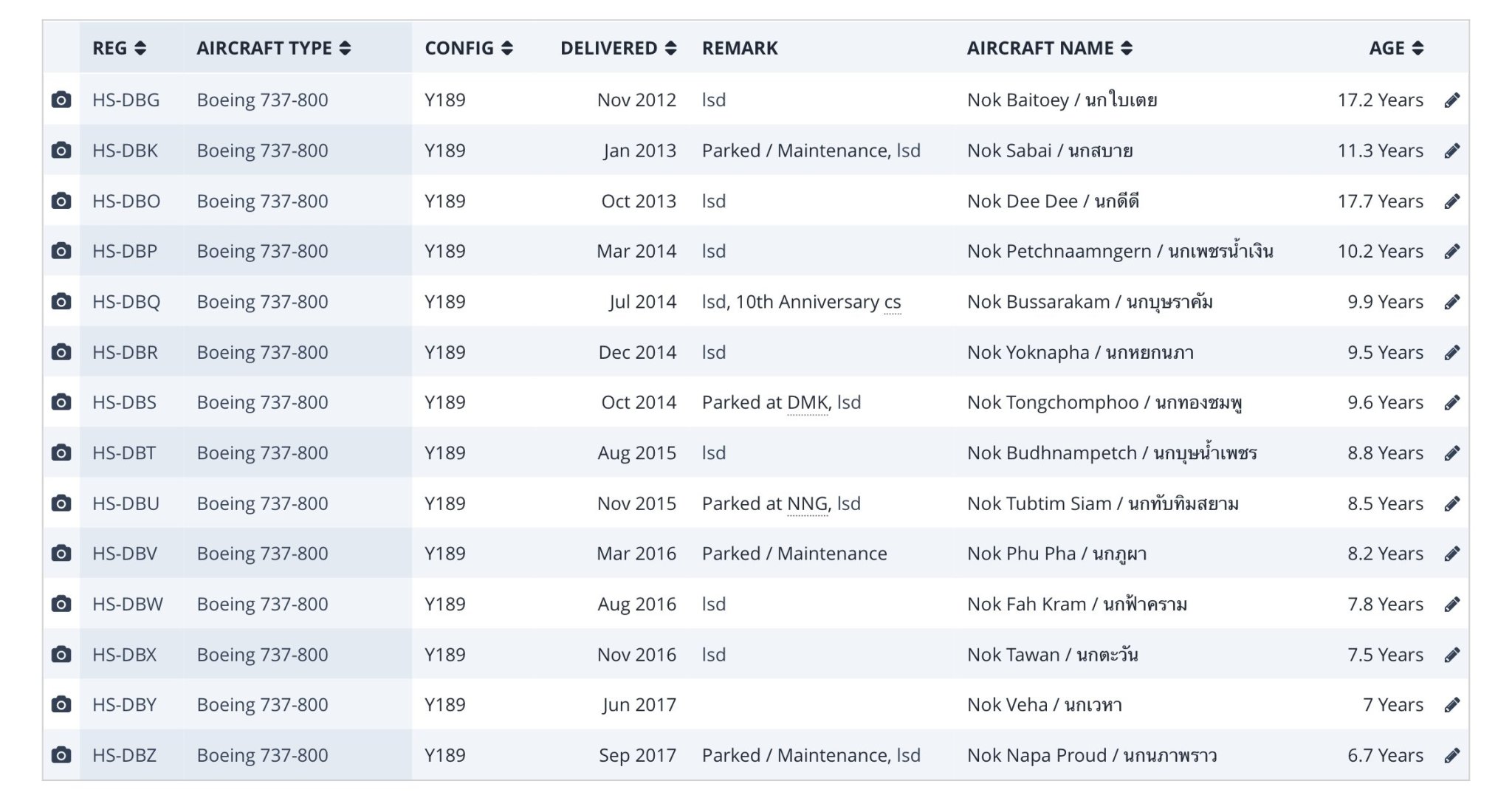Sort by AIRCRAFT NAME header
This screenshot has width=1512, height=795.
click(1049, 48)
